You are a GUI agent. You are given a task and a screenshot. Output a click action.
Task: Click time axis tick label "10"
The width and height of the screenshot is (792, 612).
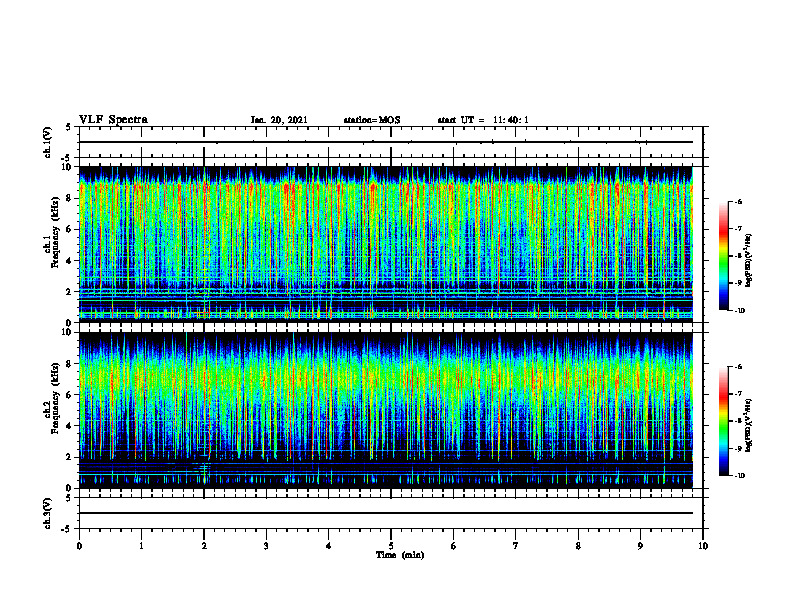point(703,546)
